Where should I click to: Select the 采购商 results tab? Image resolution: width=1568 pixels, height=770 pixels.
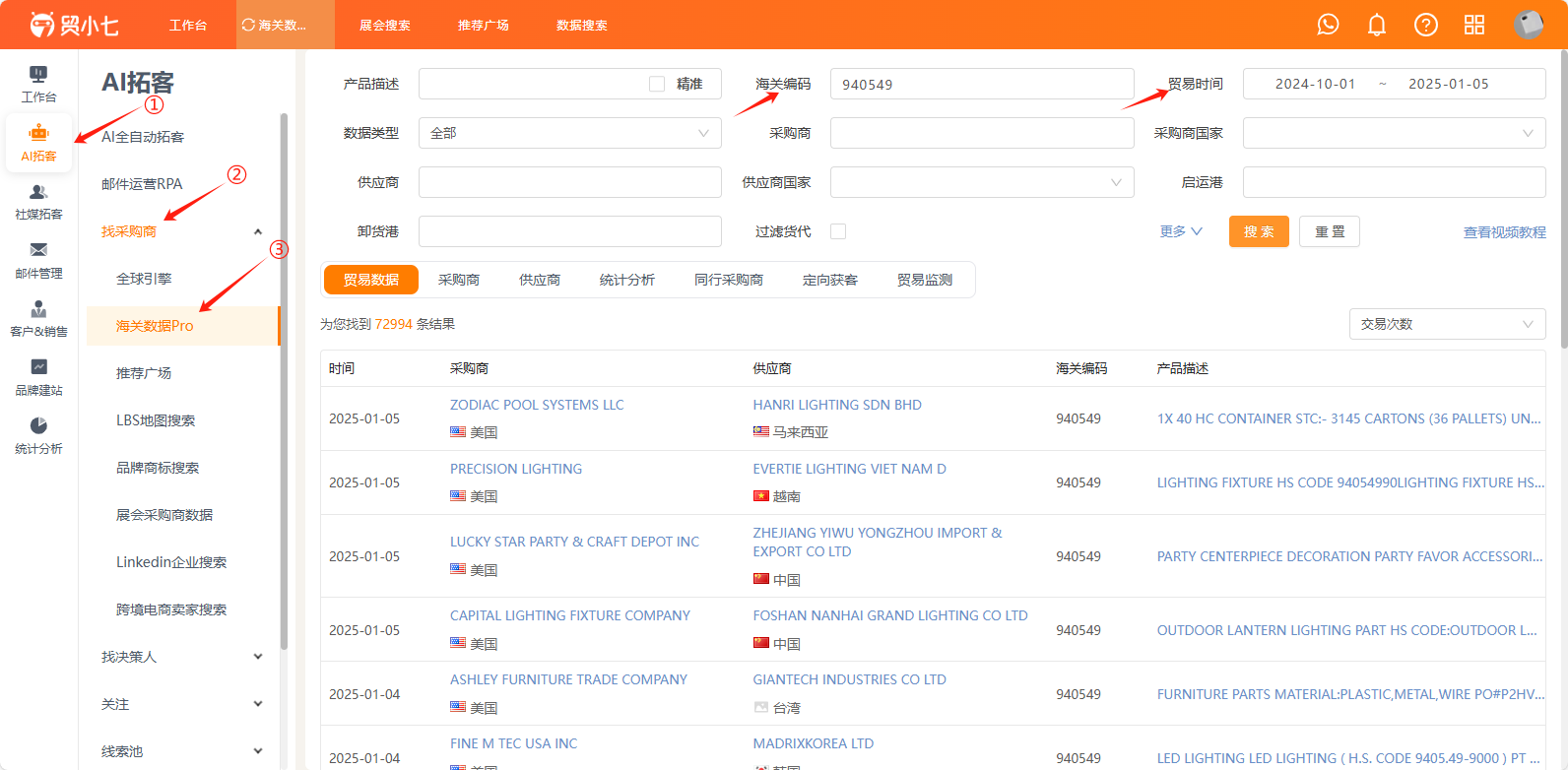pos(459,280)
